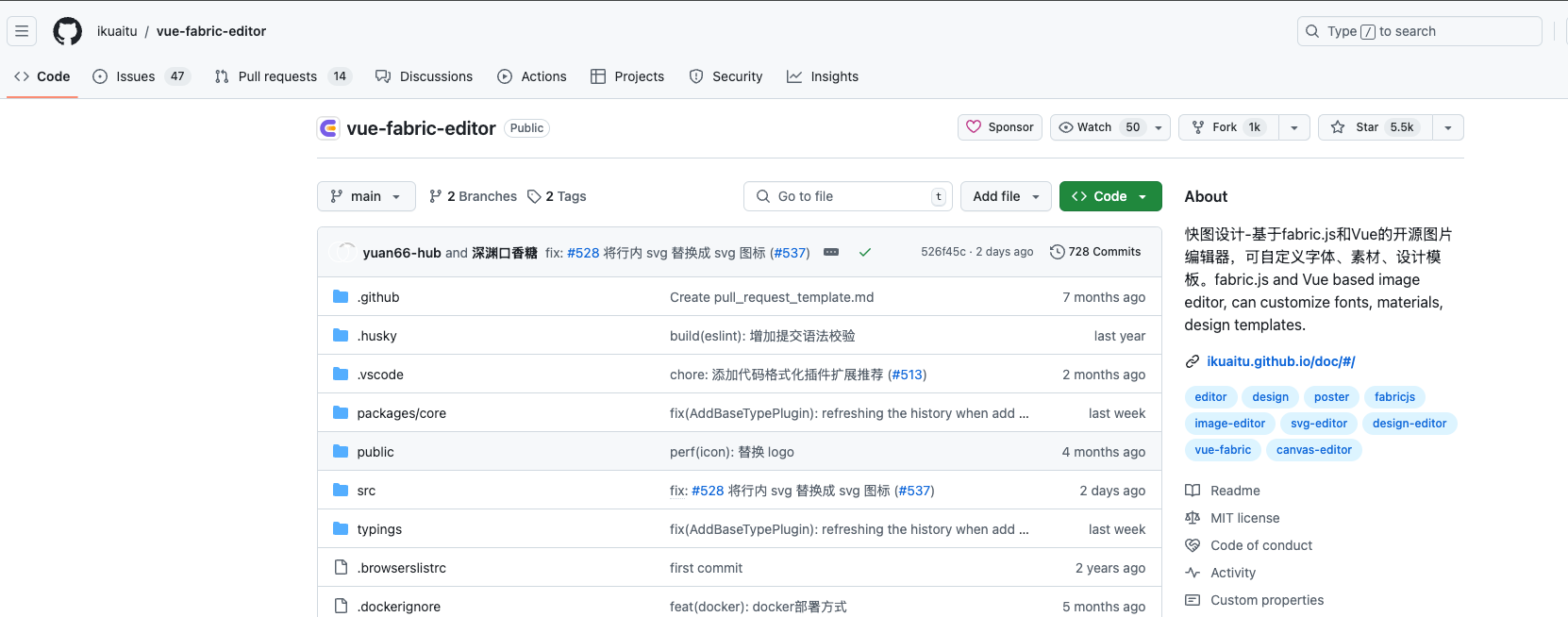Viewport: 1568px width, 617px height.
Task: Select the design-editor topic tag
Action: [1410, 424]
